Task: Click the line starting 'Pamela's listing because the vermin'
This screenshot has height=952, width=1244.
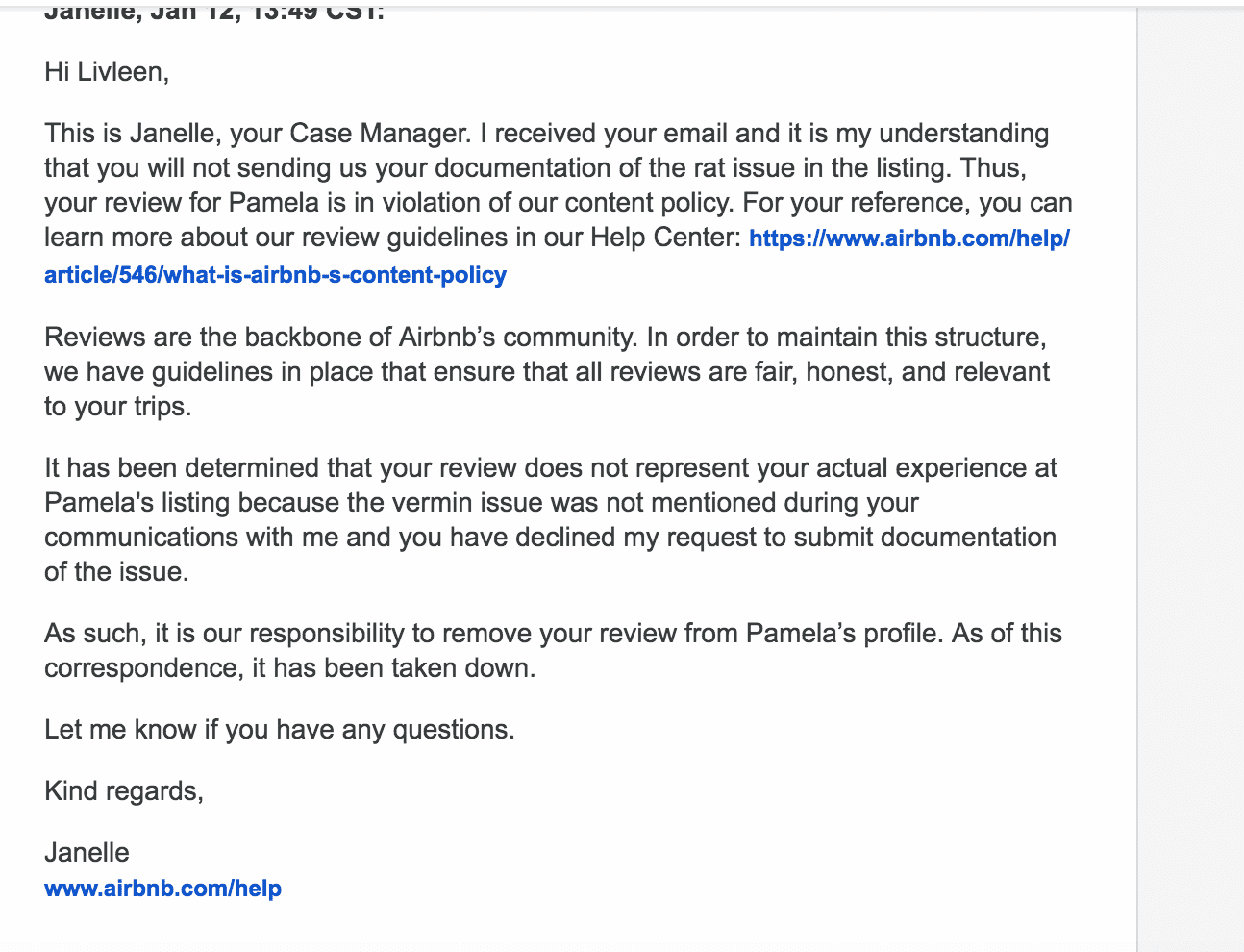Action: coord(481,503)
